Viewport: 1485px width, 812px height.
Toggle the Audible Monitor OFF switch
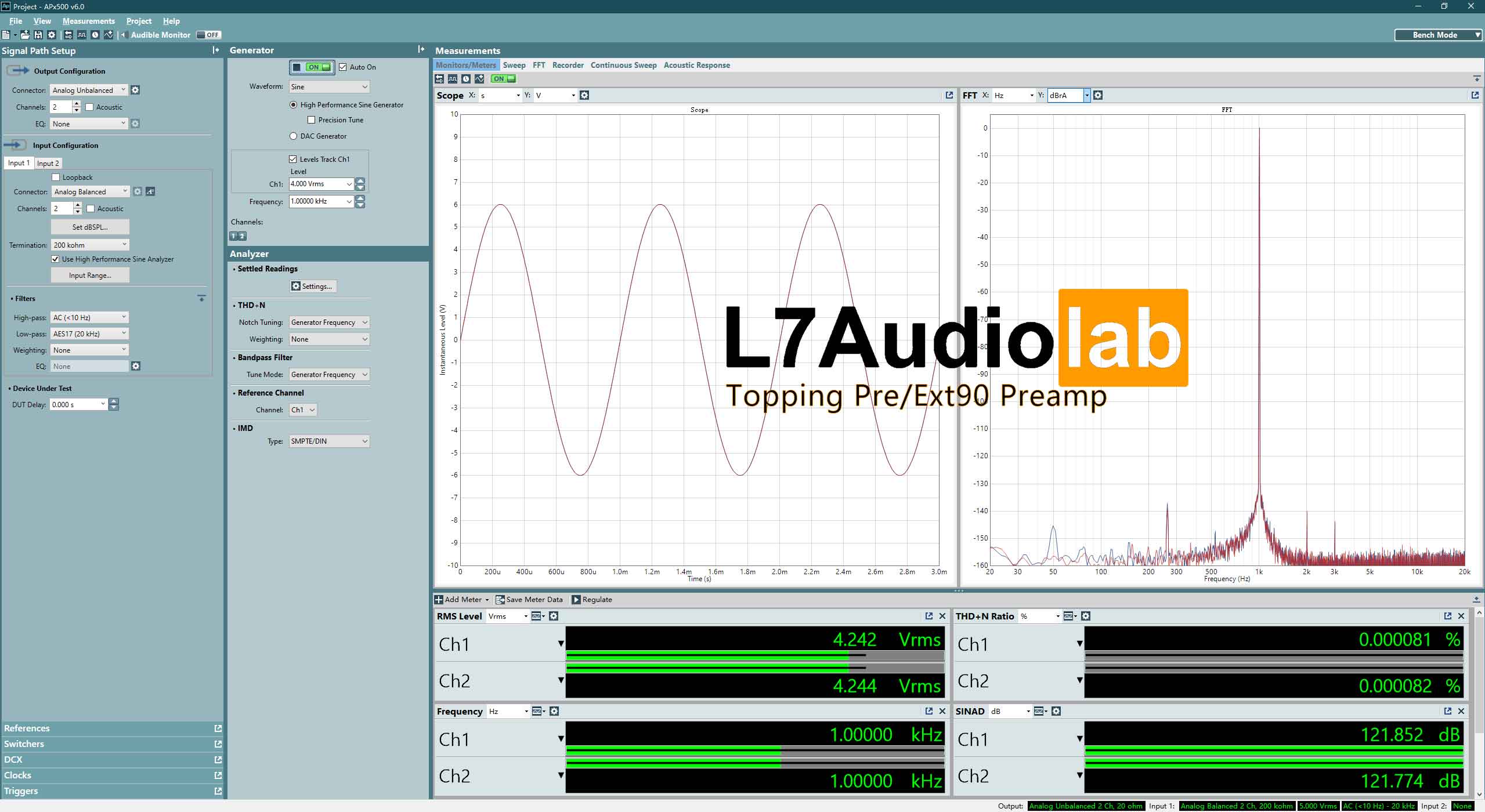(x=208, y=35)
